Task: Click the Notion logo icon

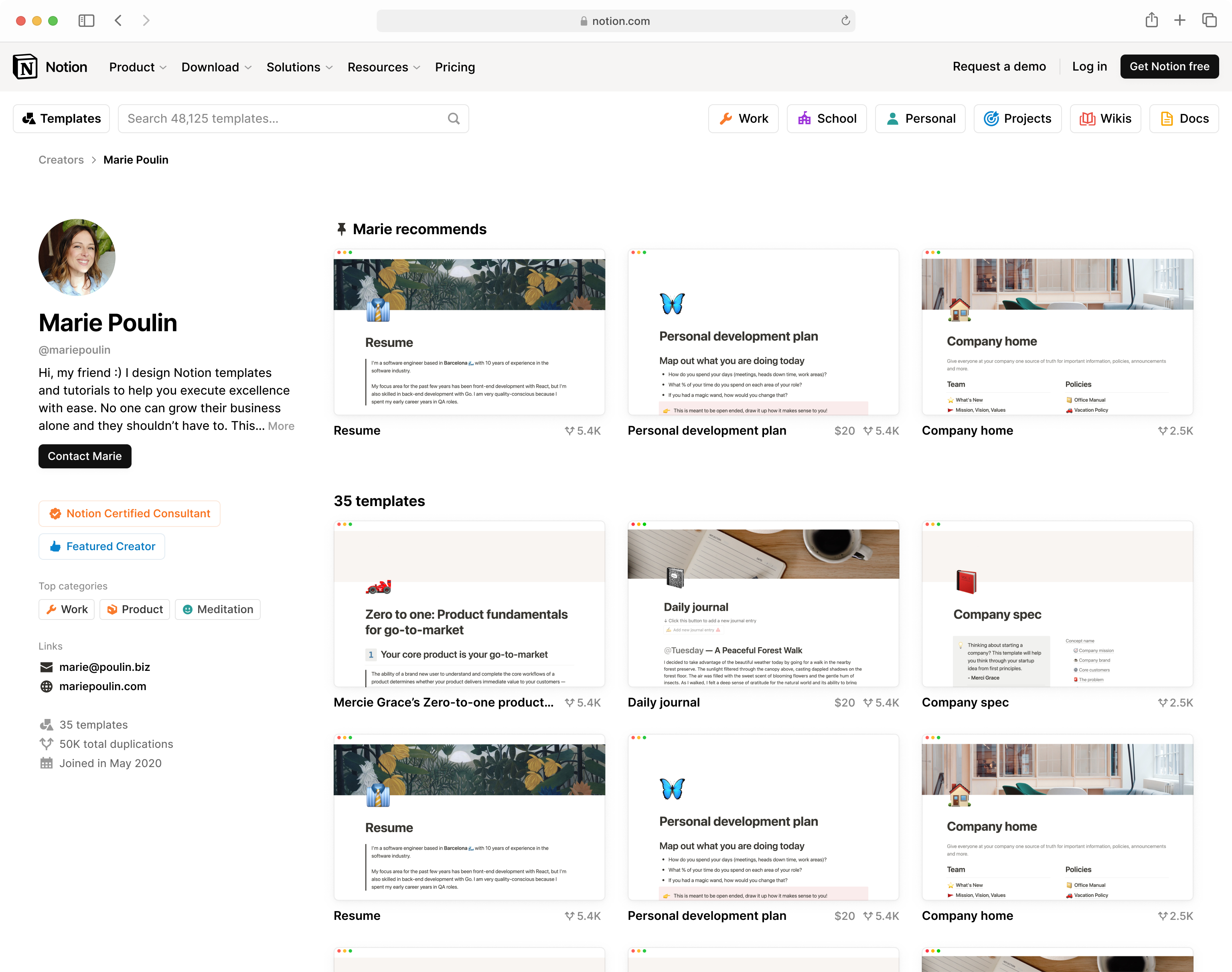Action: [25, 67]
